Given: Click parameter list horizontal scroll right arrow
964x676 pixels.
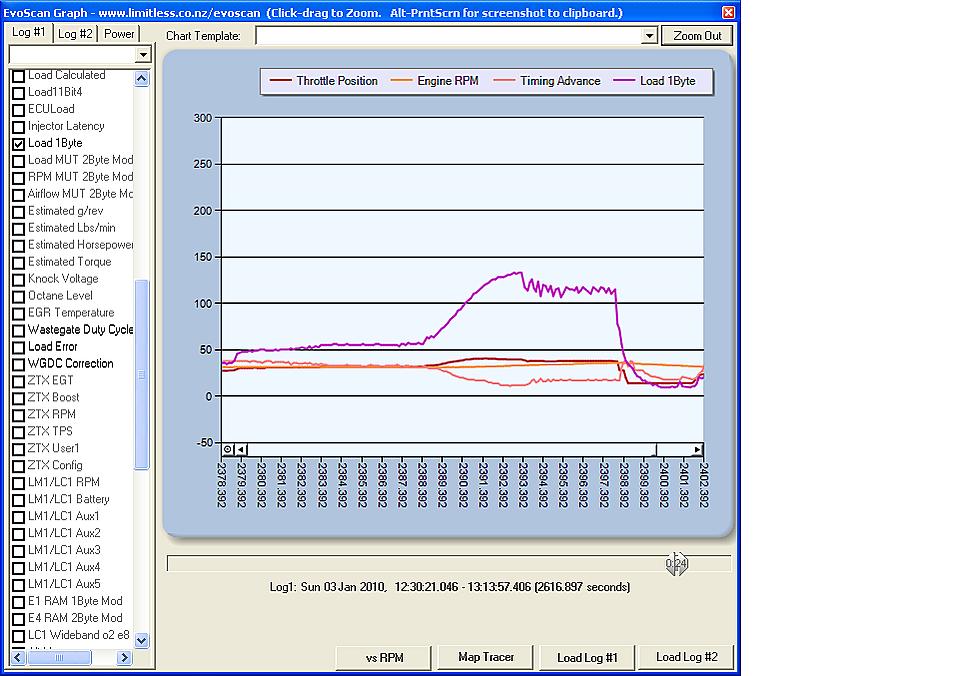Looking at the screenshot, I should coord(124,657).
